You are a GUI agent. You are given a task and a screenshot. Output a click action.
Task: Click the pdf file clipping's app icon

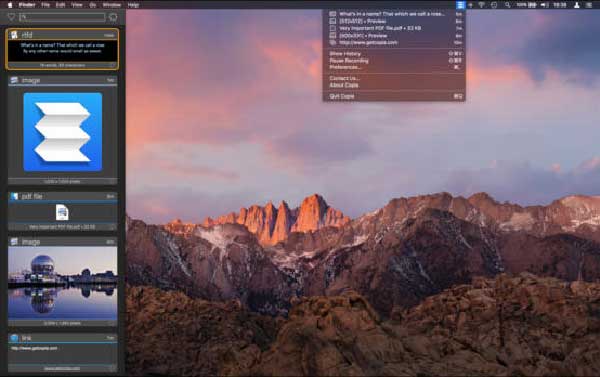pos(14,196)
